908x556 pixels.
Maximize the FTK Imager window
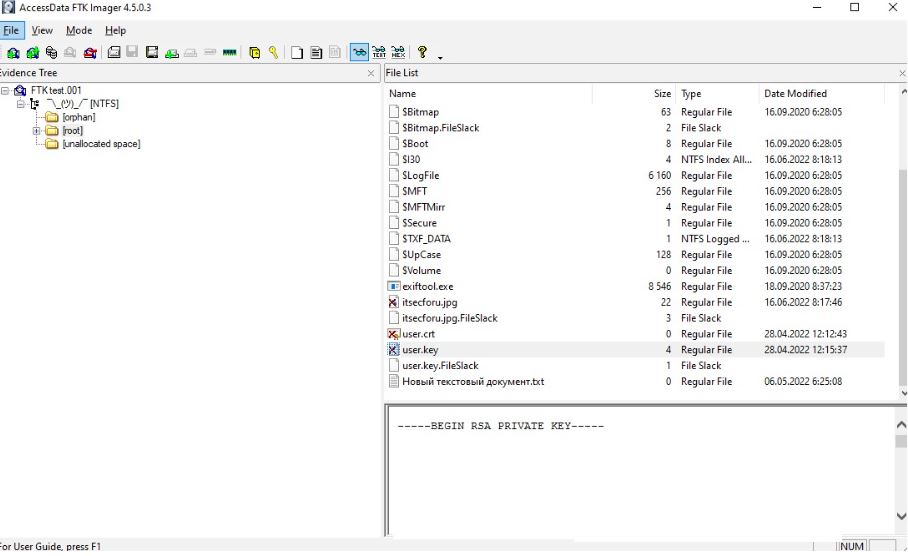click(854, 8)
